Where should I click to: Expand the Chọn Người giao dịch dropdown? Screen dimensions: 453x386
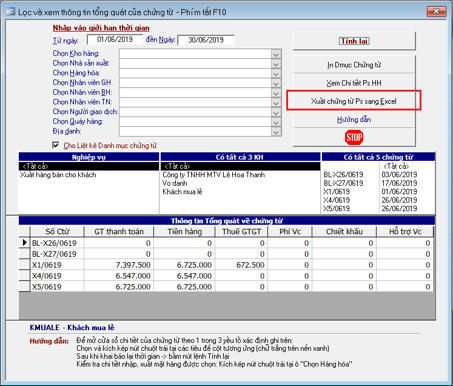276,112
